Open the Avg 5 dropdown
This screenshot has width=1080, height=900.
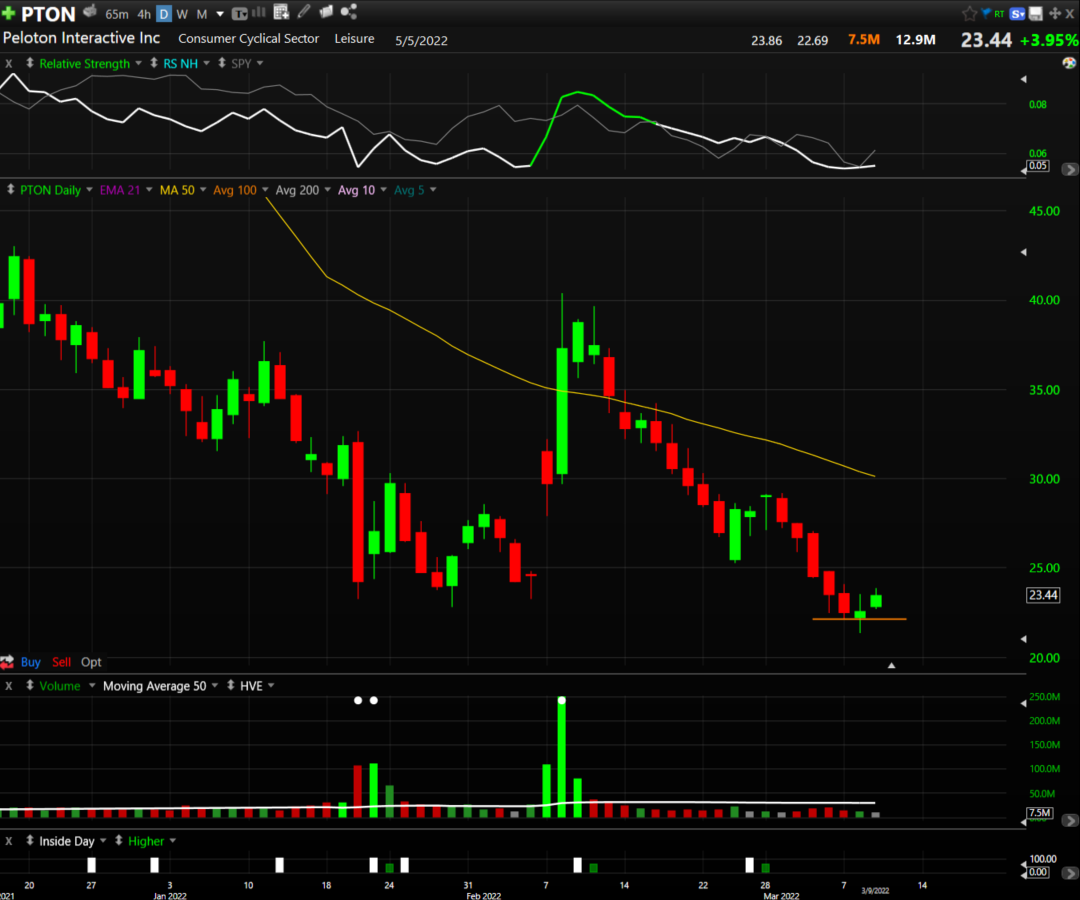click(433, 190)
